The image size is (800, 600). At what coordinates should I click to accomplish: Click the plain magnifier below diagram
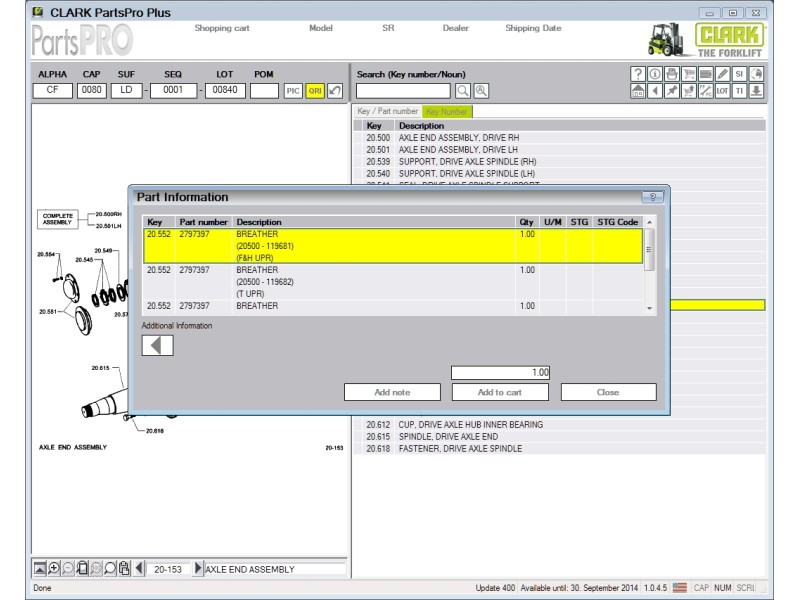pos(110,568)
